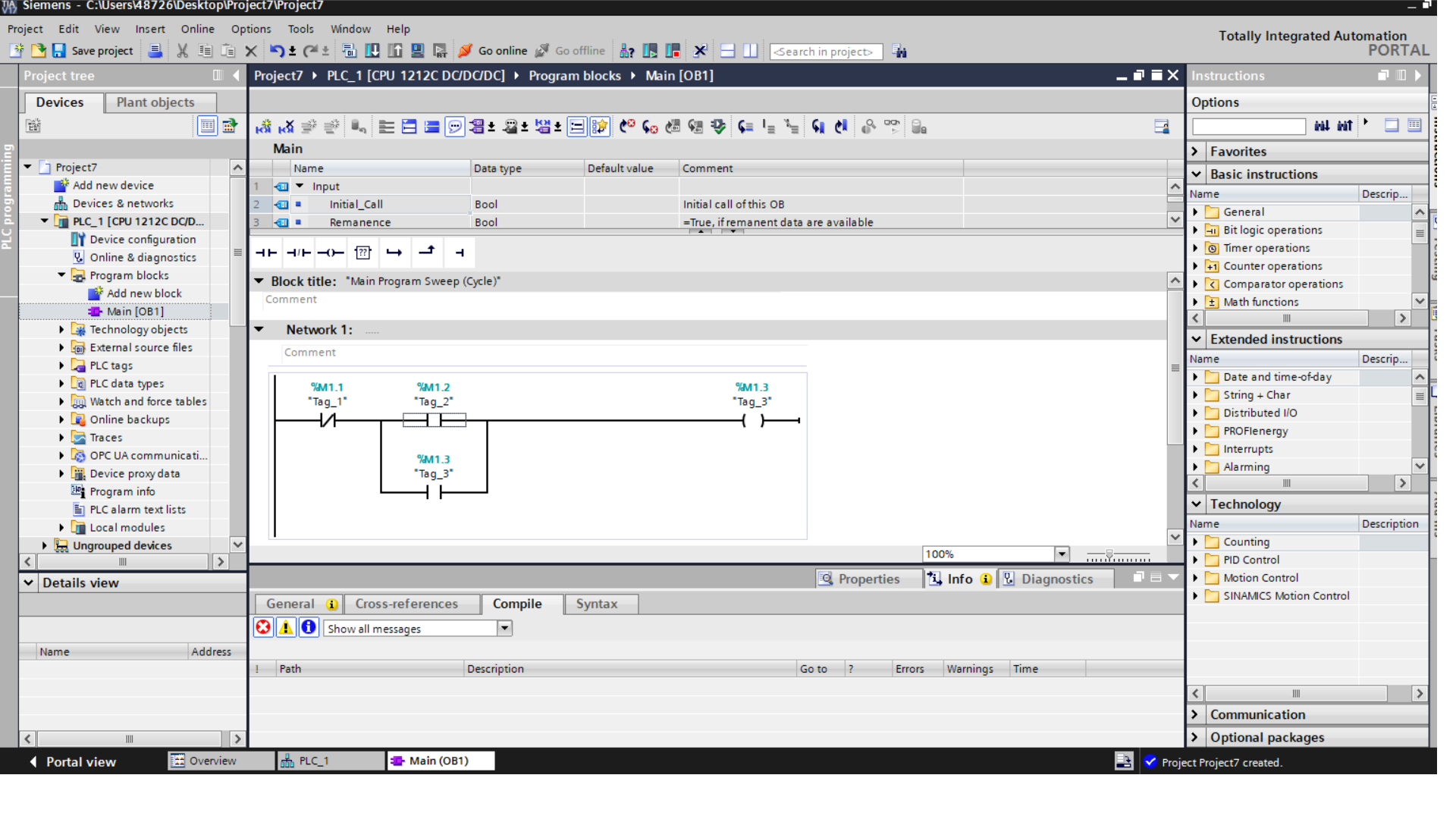The image size is (1456, 819).
Task: Click Add new block
Action: 144,293
